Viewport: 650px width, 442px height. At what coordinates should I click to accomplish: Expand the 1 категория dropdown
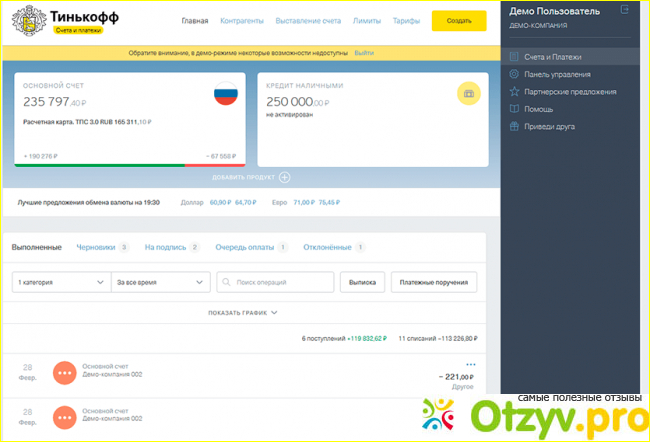tap(61, 283)
